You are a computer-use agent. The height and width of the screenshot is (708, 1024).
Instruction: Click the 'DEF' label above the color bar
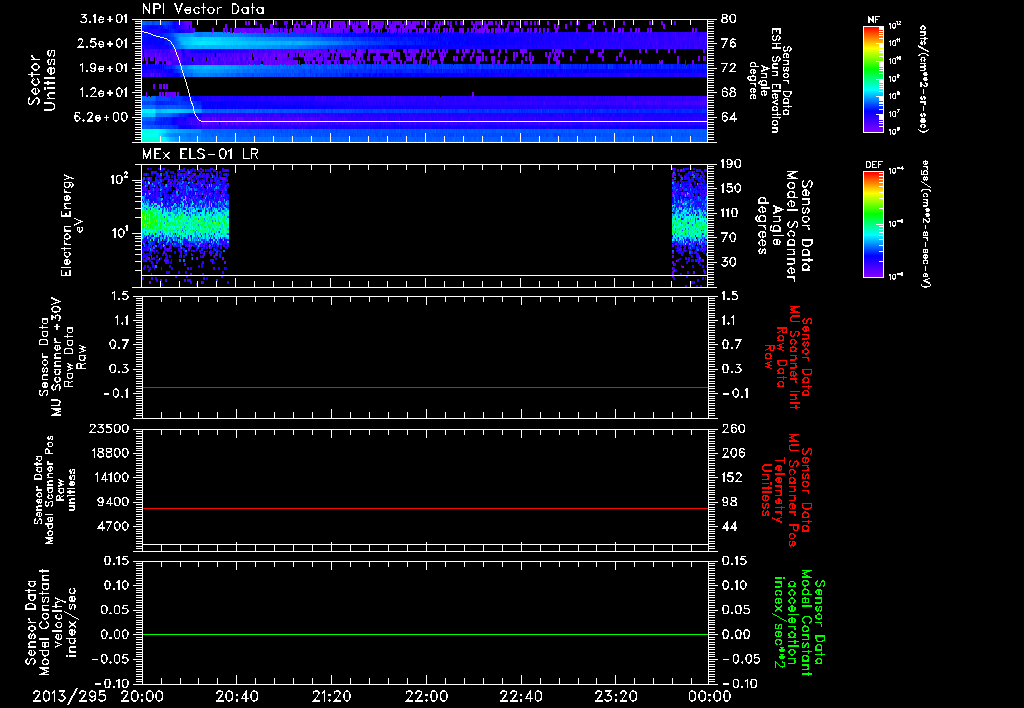click(874, 165)
